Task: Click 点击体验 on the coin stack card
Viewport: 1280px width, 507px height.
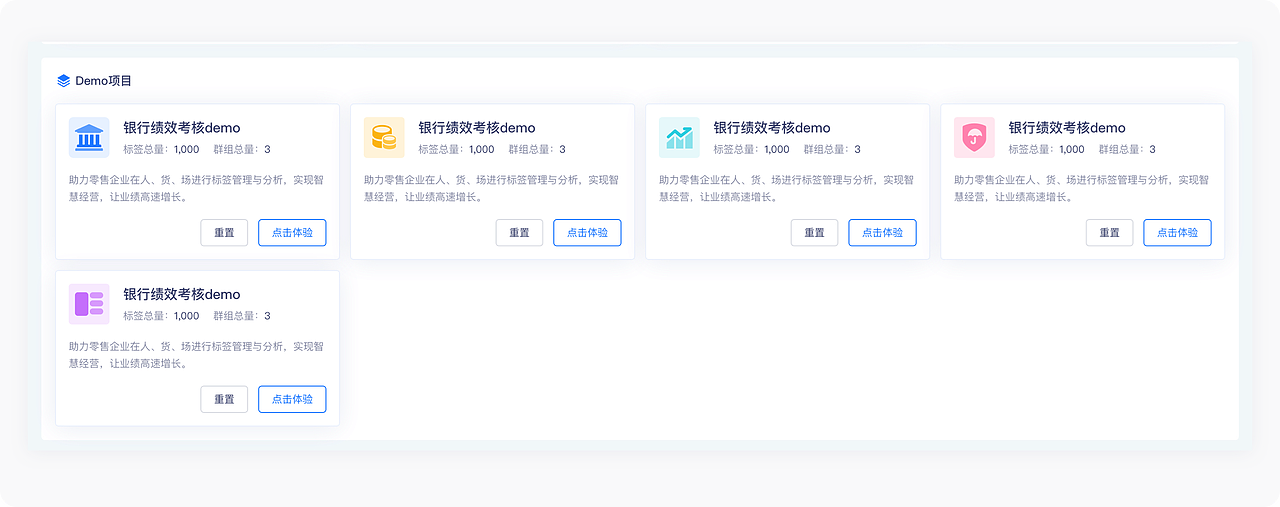Action: point(587,233)
